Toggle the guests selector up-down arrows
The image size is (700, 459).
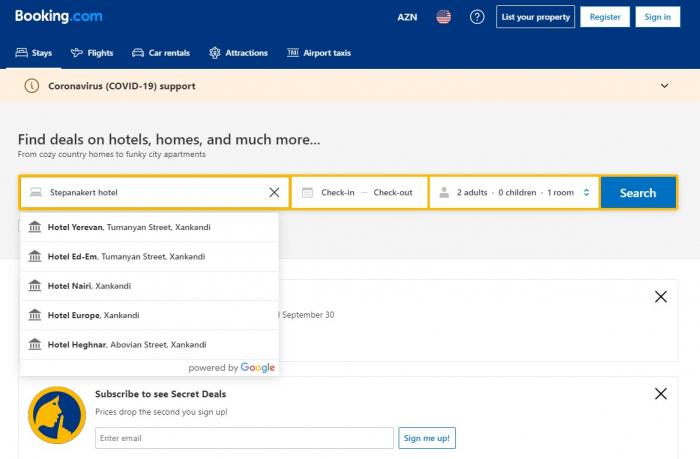pos(586,192)
